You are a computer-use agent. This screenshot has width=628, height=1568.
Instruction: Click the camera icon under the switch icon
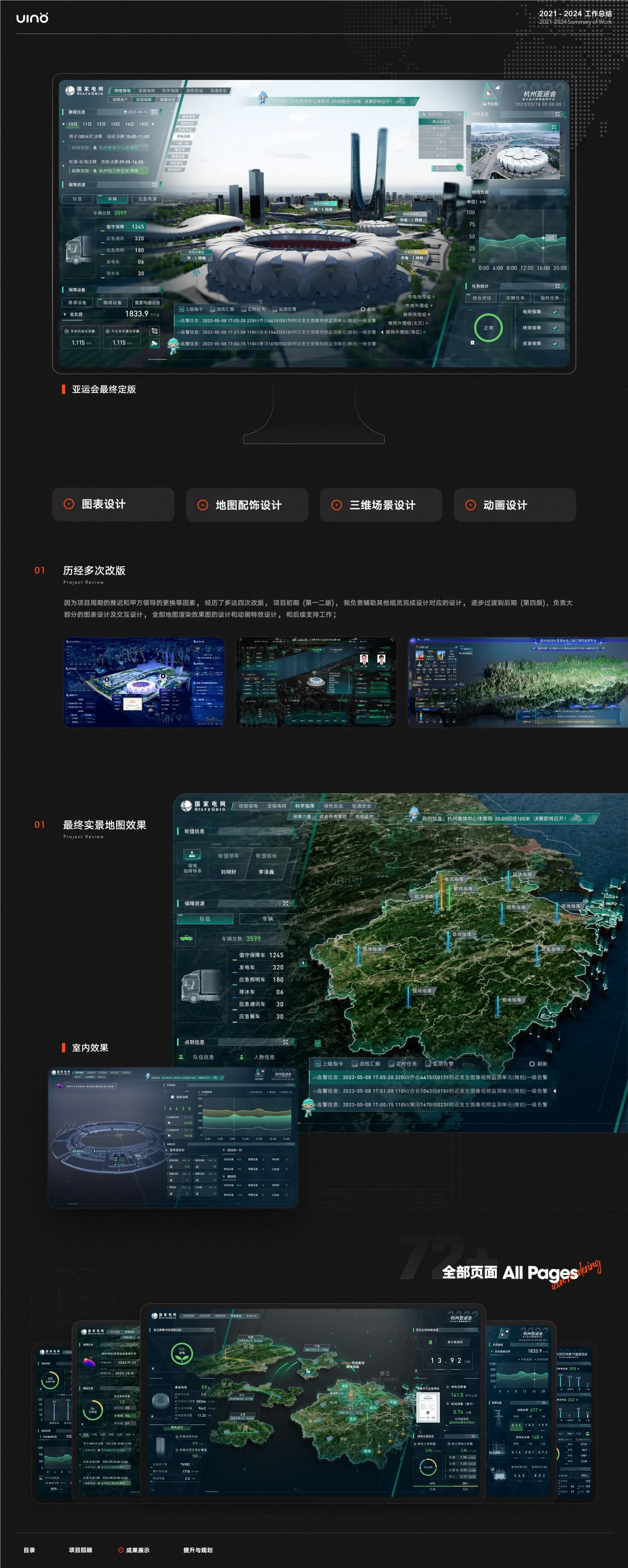point(155,344)
